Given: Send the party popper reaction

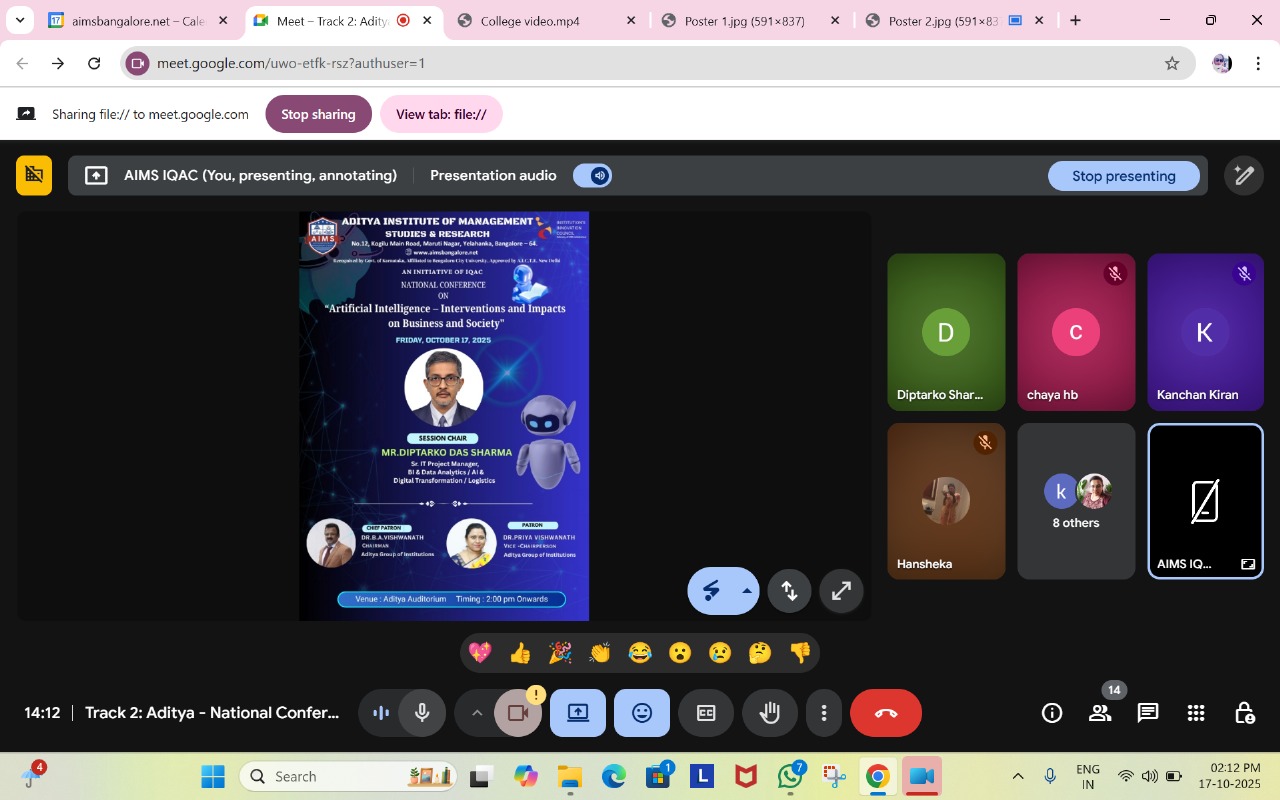Looking at the screenshot, I should point(560,653).
